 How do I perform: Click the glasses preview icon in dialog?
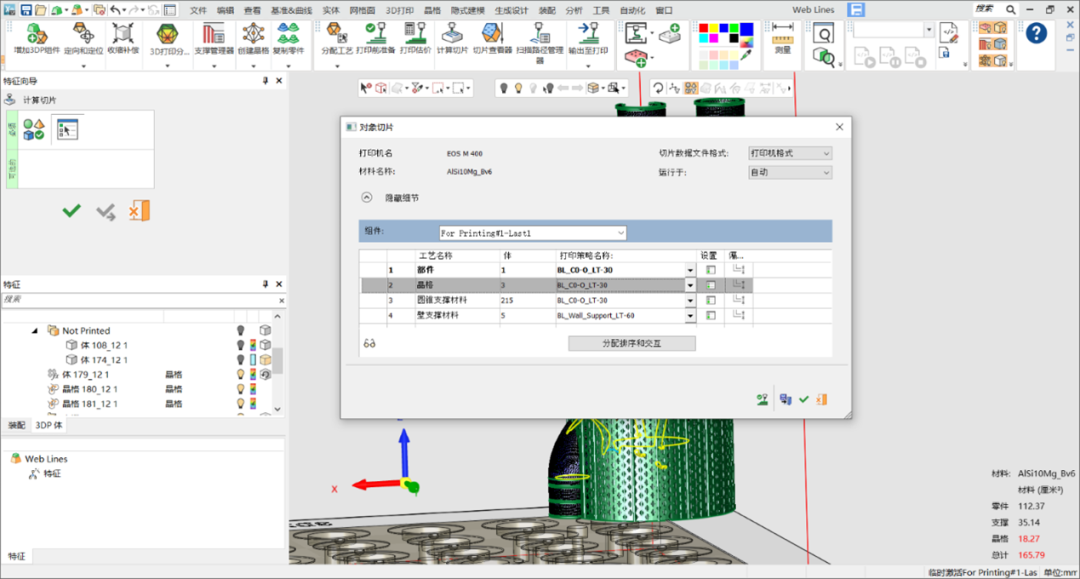(370, 344)
